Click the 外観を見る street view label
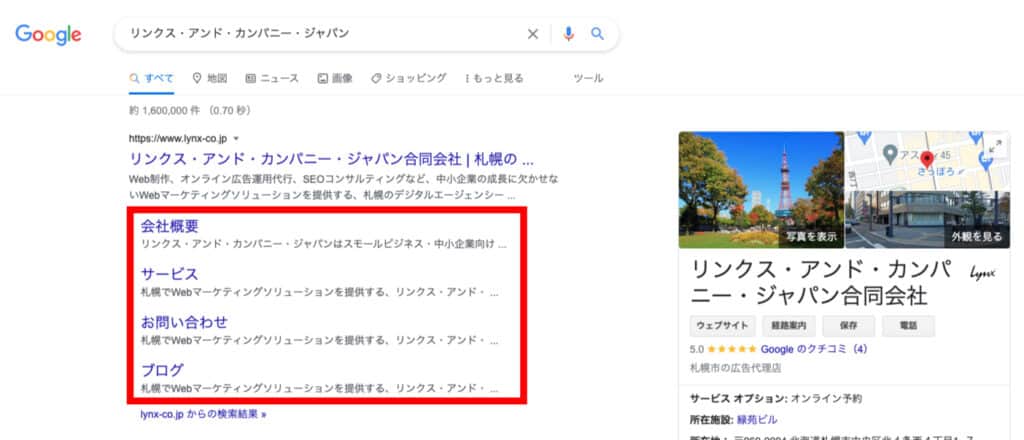The width and height of the screenshot is (1024, 440). pyautogui.click(x=977, y=236)
